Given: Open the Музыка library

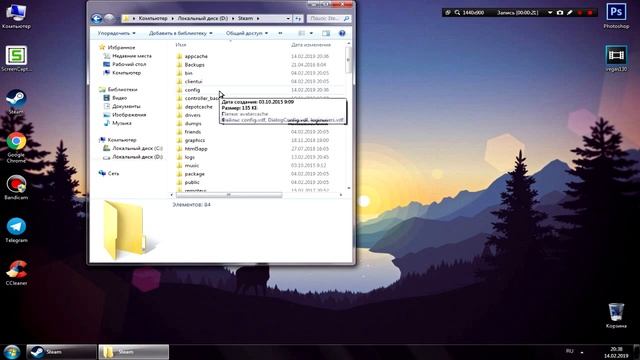Looking at the screenshot, I should click(122, 123).
